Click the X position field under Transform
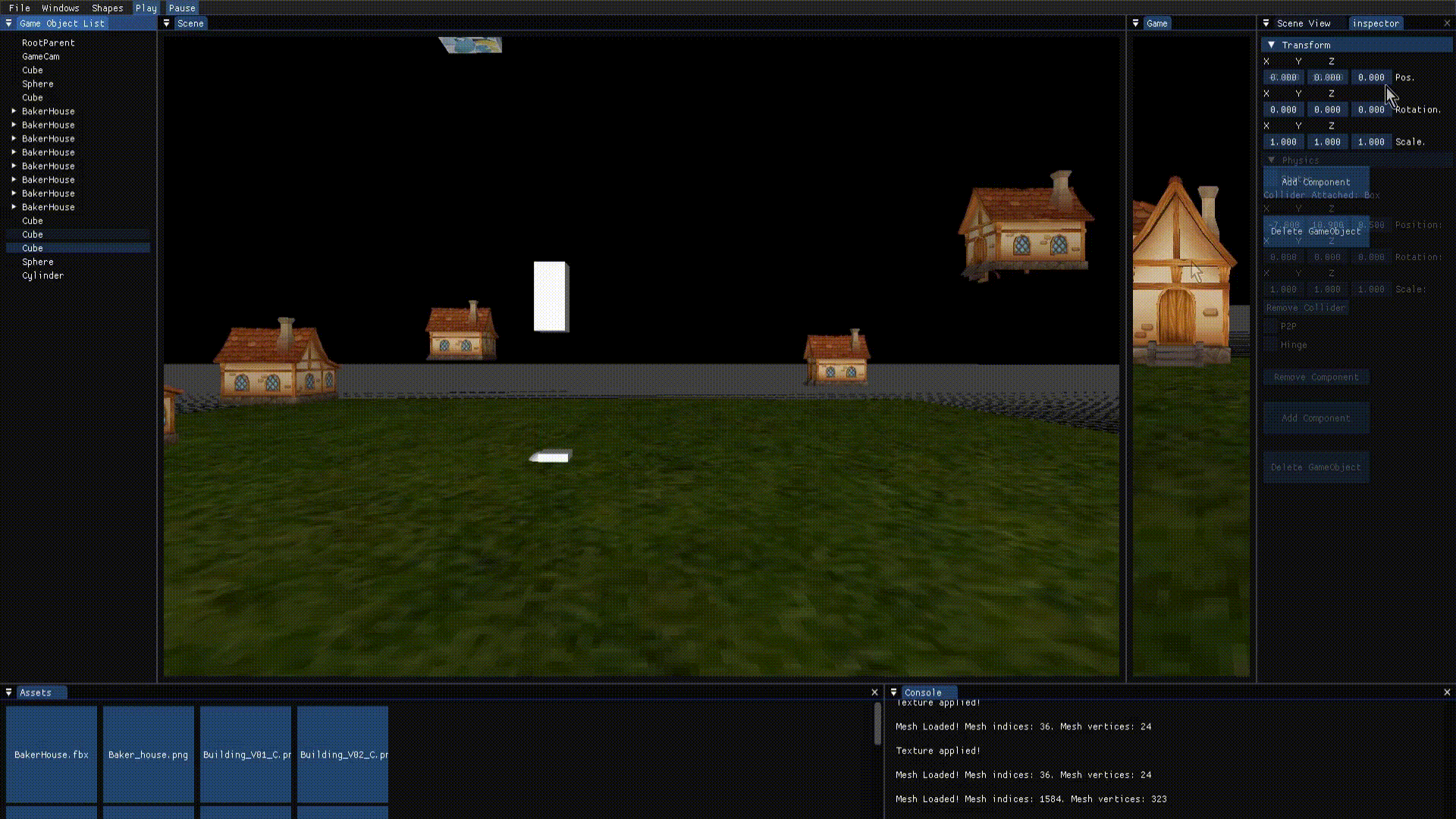This screenshot has height=819, width=1456. [x=1282, y=77]
